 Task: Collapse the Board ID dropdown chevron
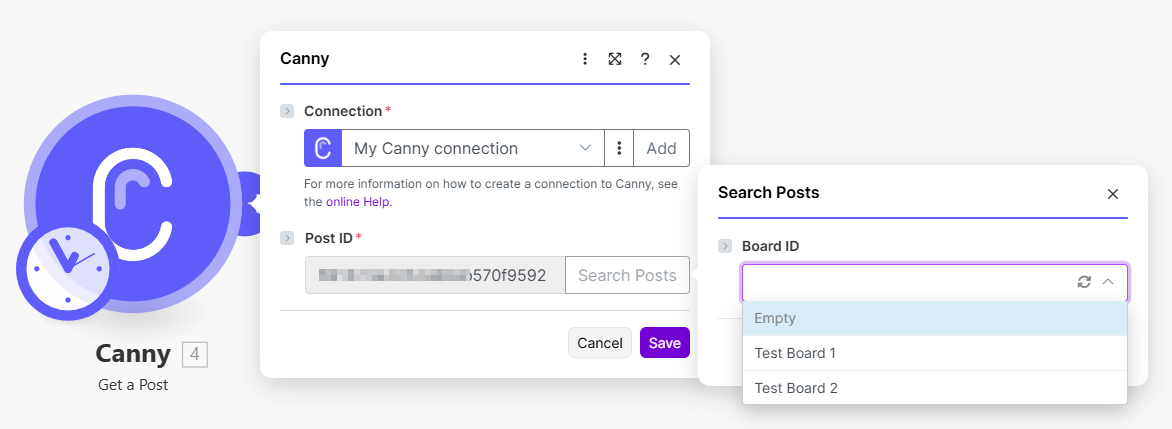pyautogui.click(x=1108, y=282)
